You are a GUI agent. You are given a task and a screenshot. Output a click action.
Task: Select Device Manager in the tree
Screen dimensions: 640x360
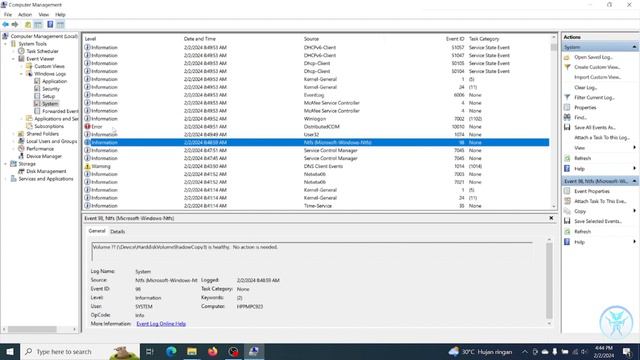(x=44, y=156)
